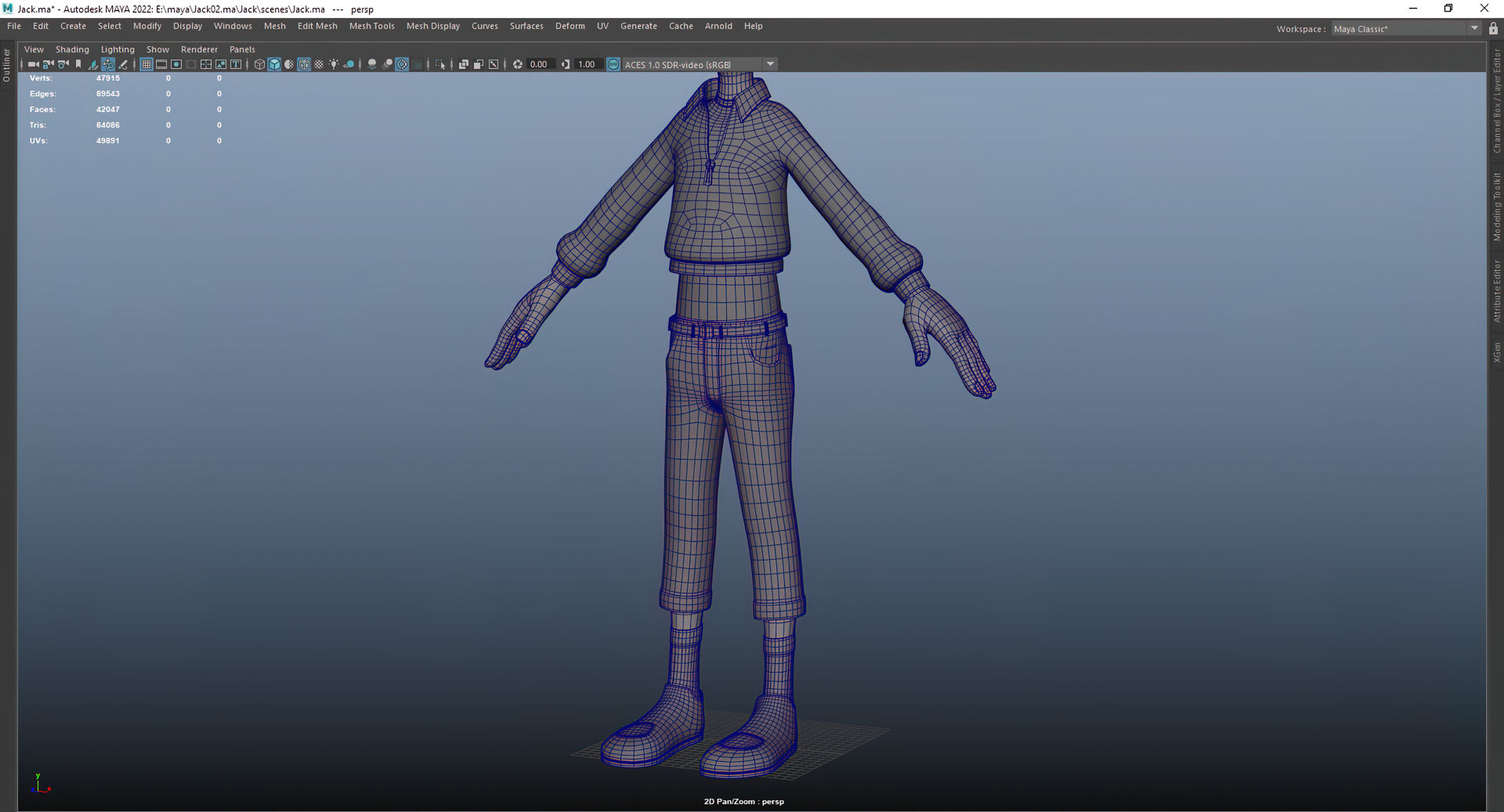Open the Deform menu
Screen dimensions: 1504x812
click(x=570, y=26)
